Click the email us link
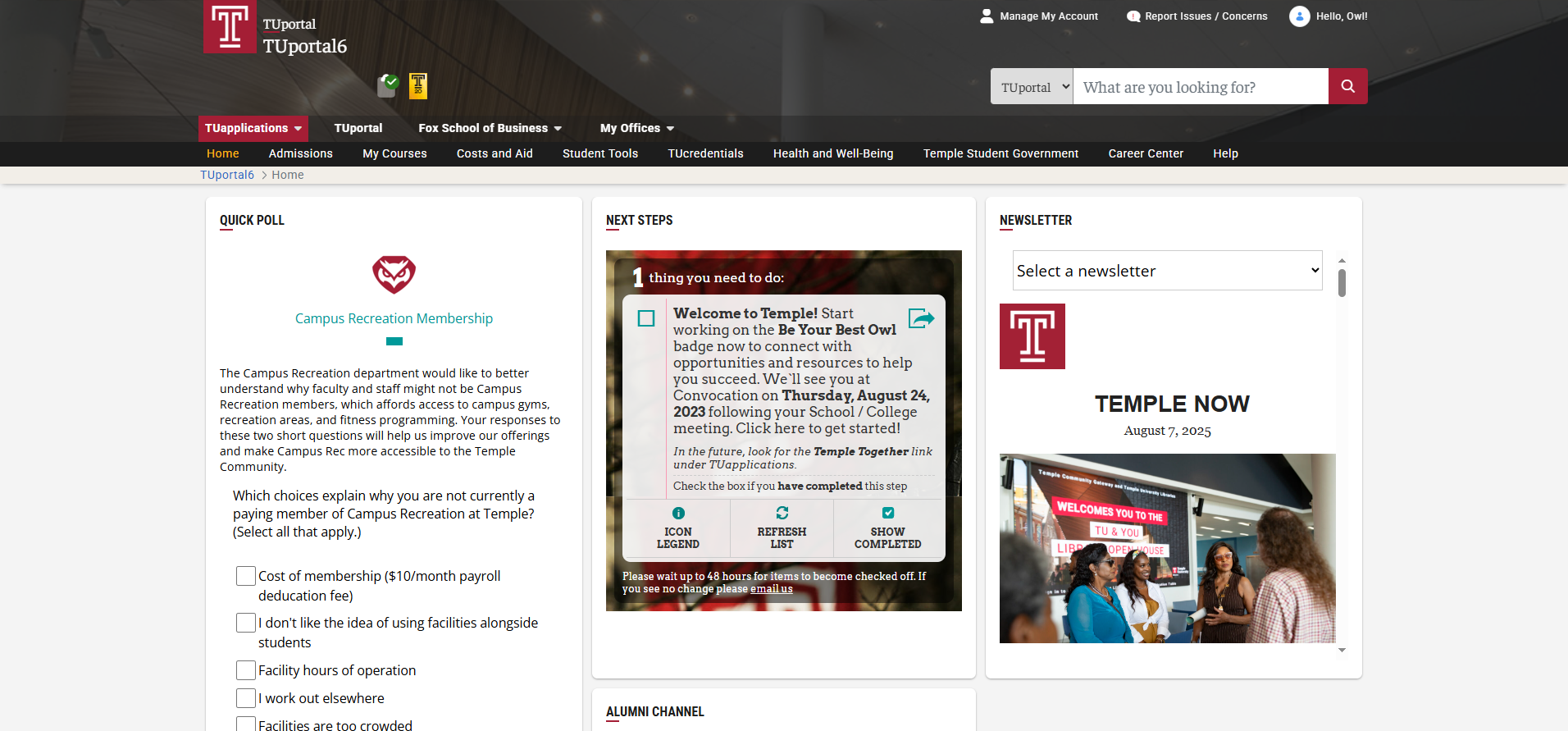1568x731 pixels. tap(771, 589)
